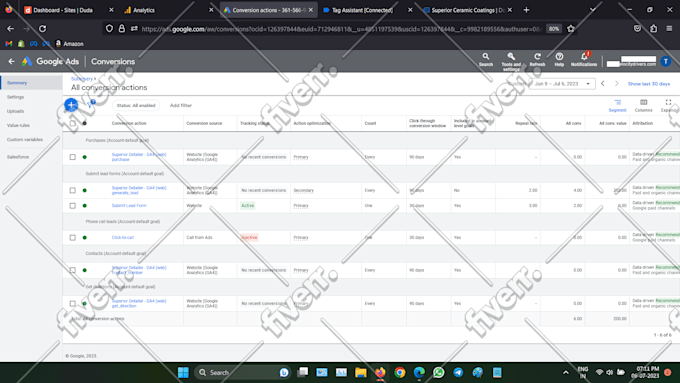Open Custom variables in left sidebar

click(25, 140)
